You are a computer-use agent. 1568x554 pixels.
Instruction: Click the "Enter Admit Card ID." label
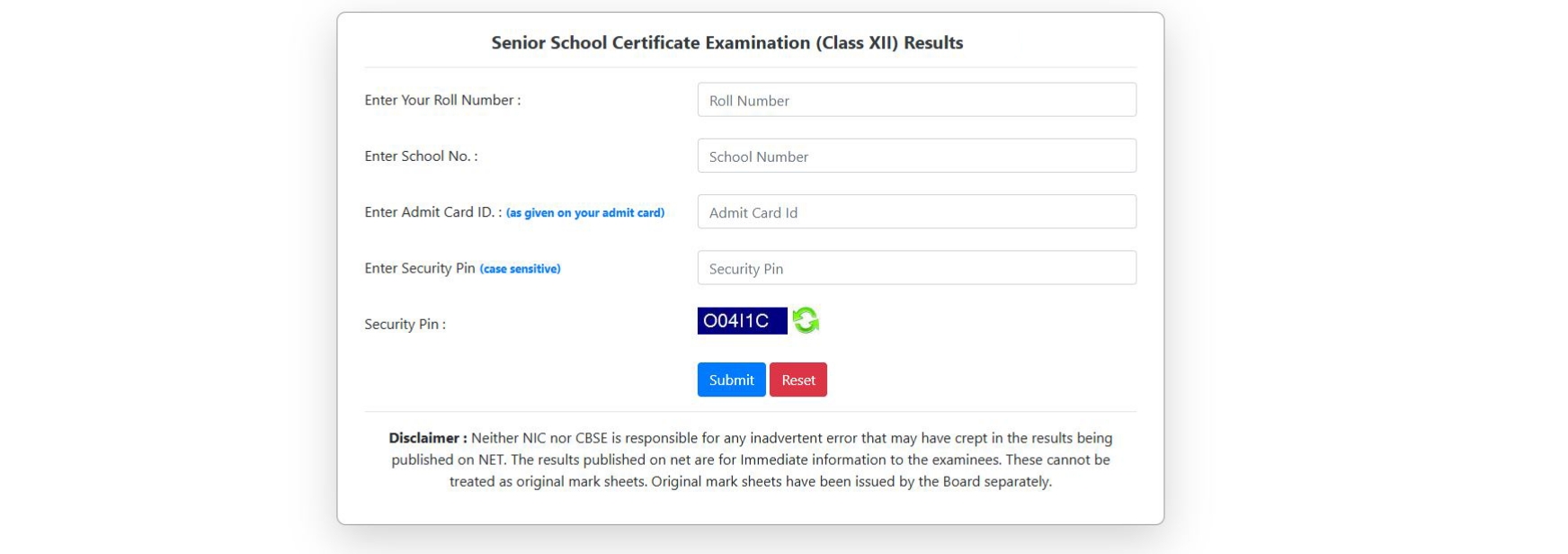(432, 212)
